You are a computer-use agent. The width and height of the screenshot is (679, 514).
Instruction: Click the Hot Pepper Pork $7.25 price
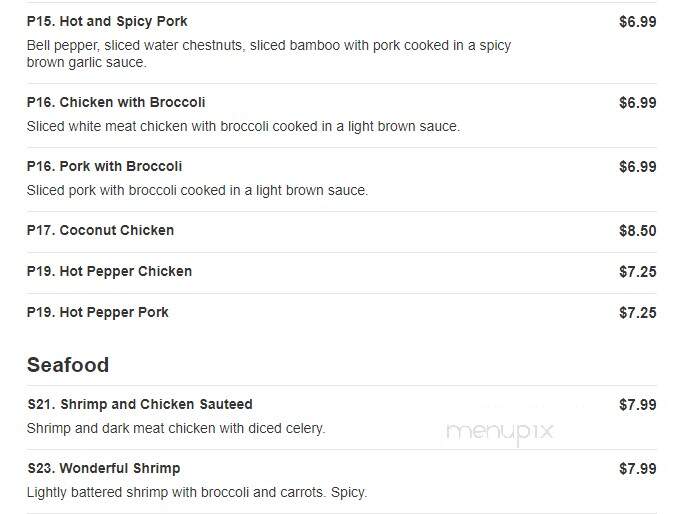[637, 313]
